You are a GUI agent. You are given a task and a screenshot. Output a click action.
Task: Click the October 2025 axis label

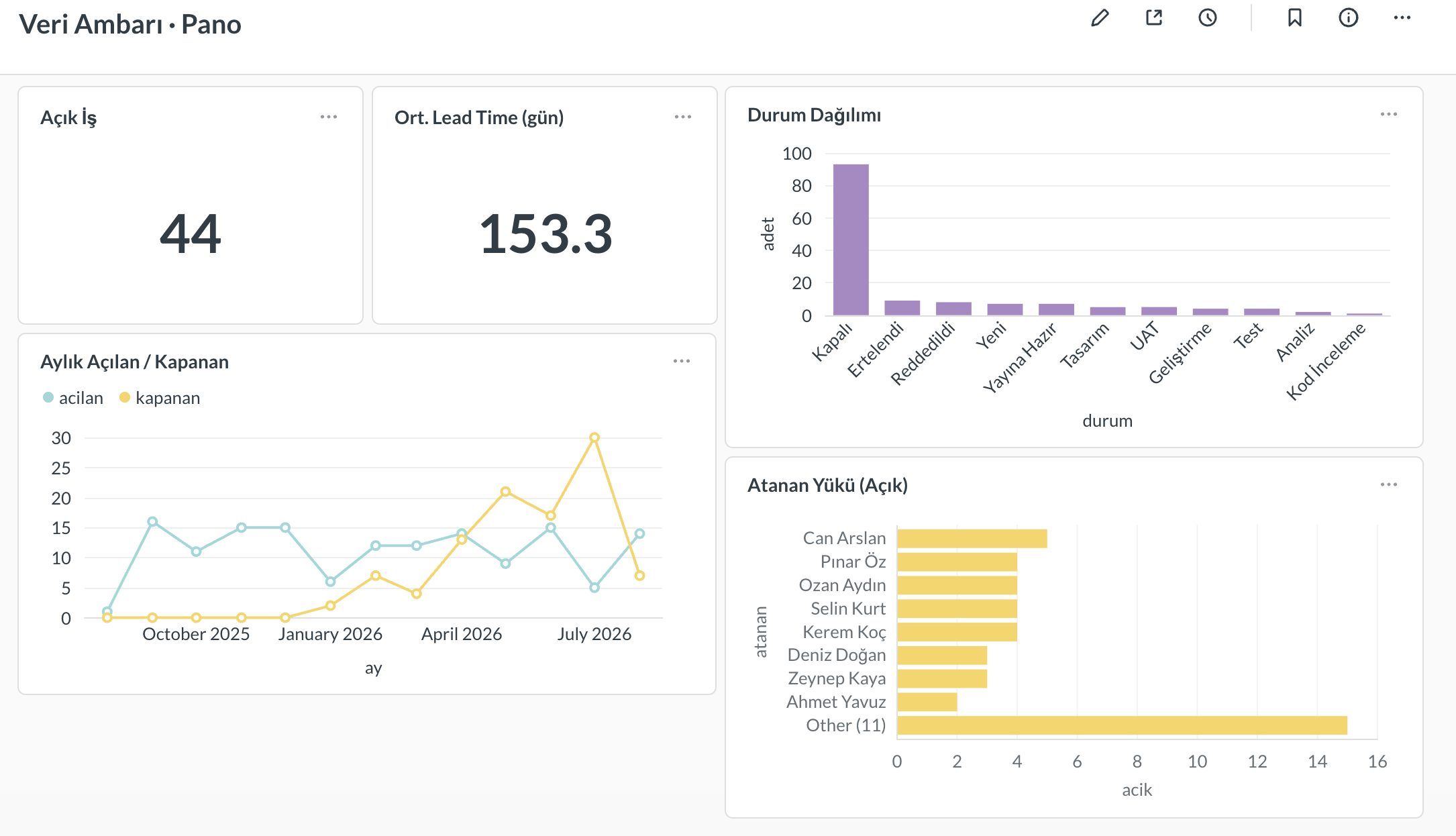tap(196, 634)
